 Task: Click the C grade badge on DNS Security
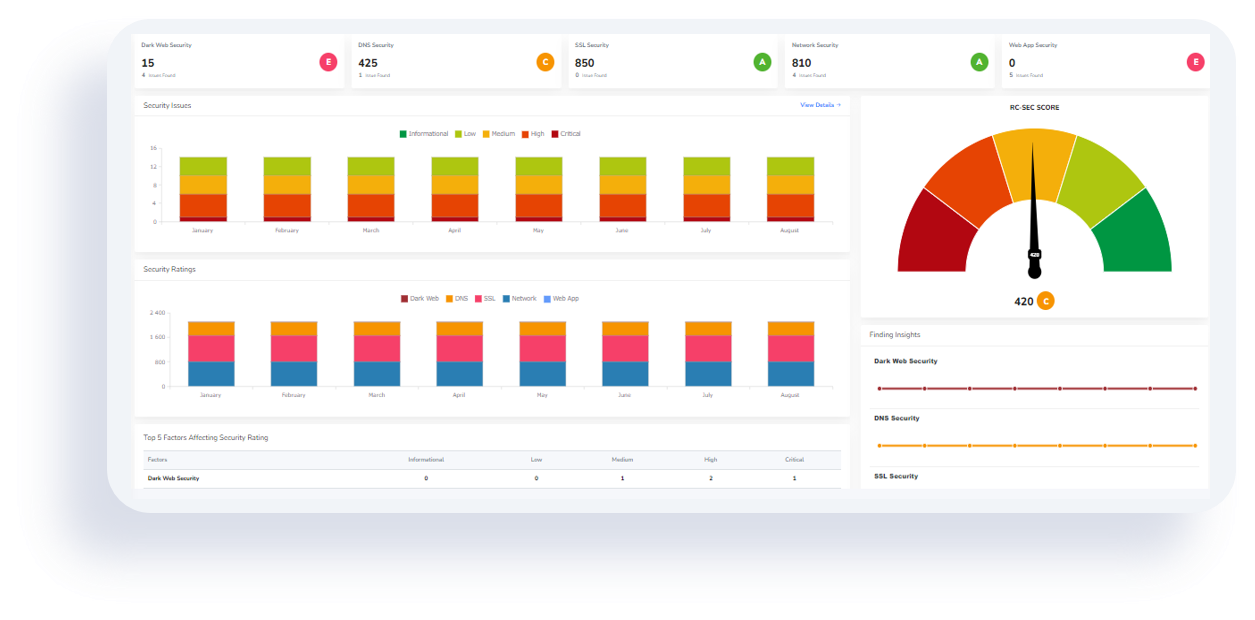pos(544,61)
